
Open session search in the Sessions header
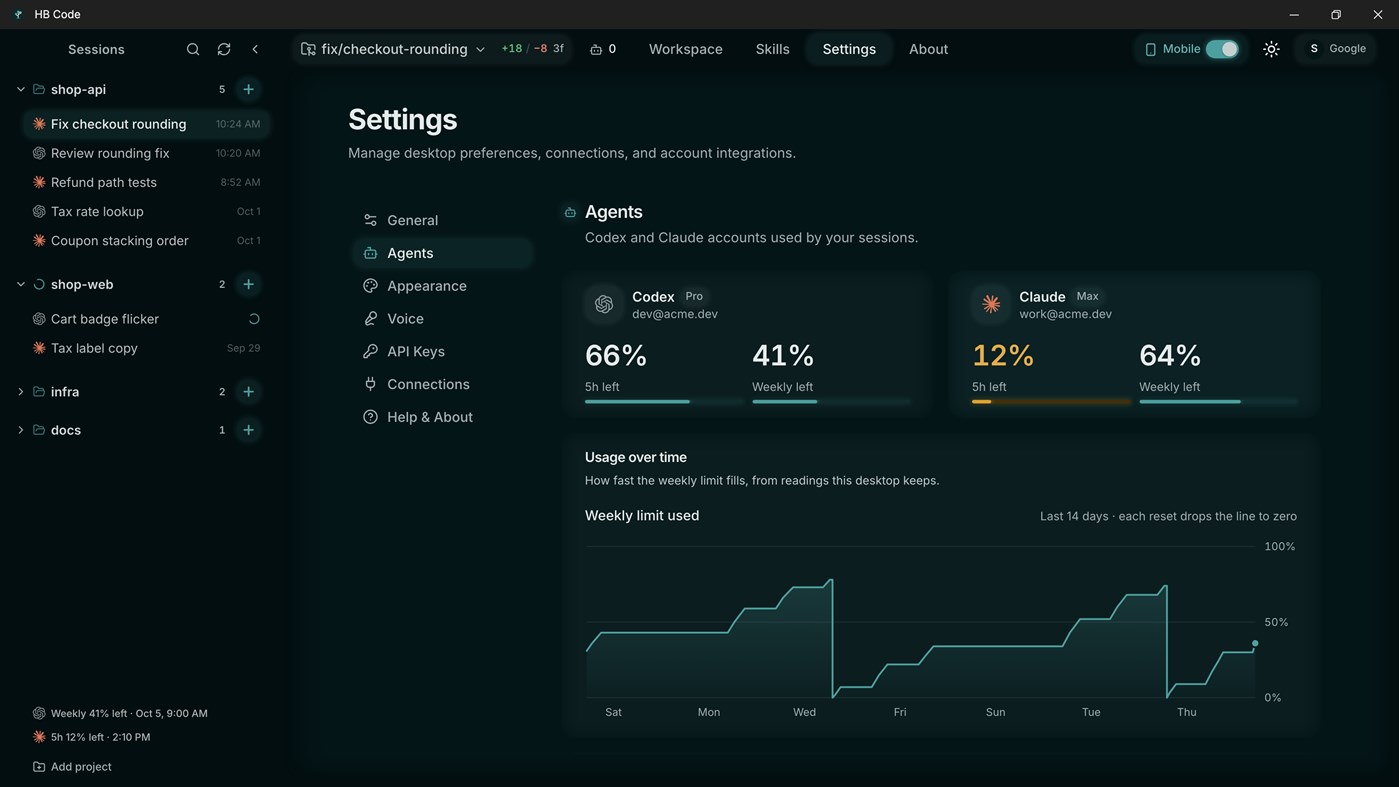[193, 49]
